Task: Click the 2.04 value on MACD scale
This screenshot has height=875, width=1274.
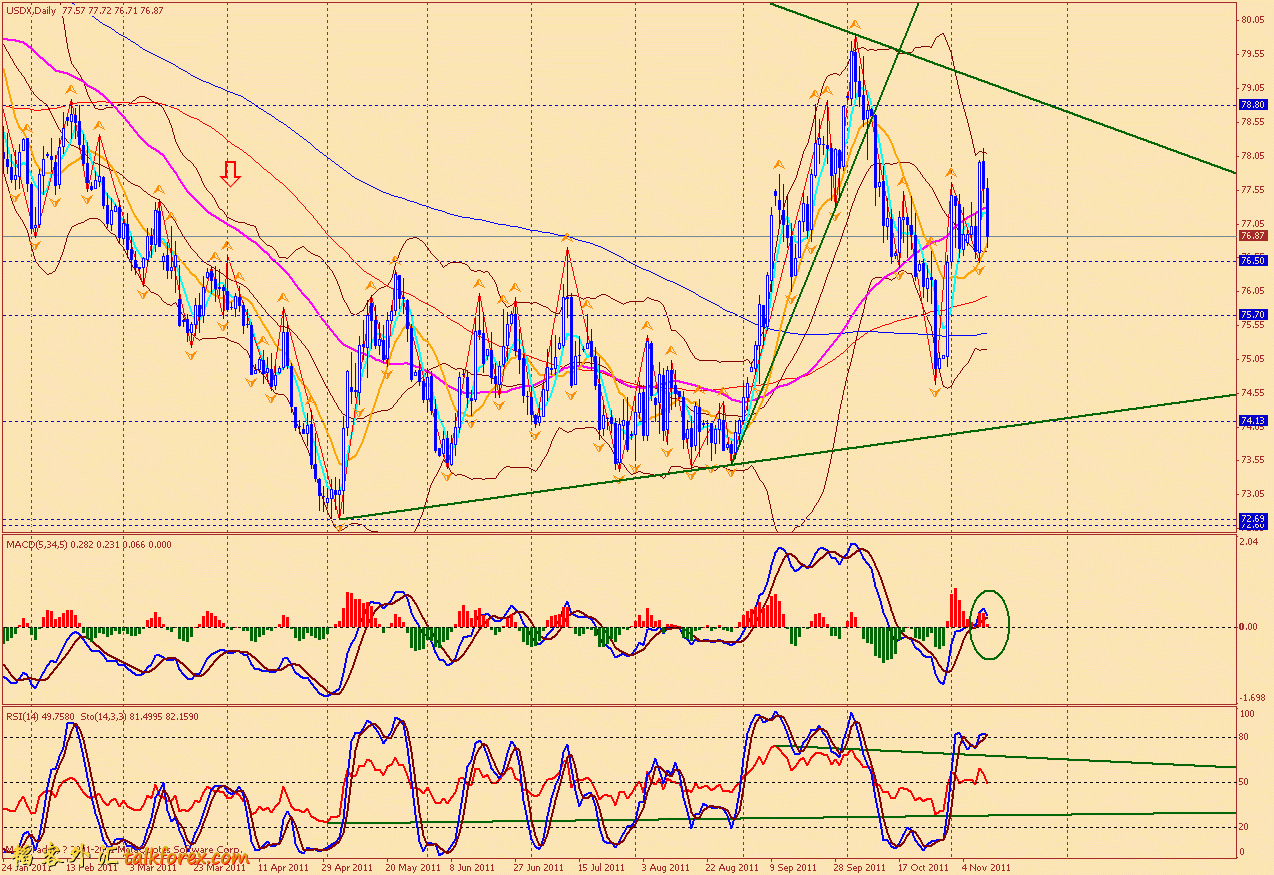Action: tap(1248, 541)
